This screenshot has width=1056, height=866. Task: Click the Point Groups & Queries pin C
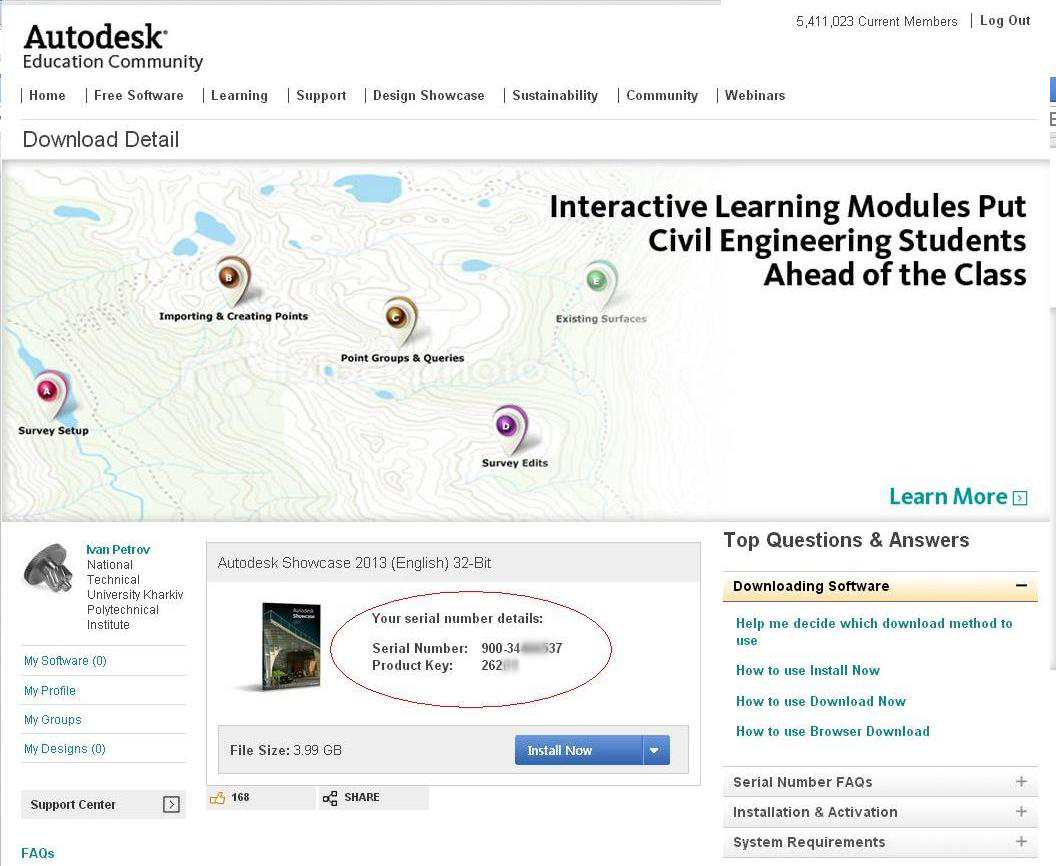[400, 321]
